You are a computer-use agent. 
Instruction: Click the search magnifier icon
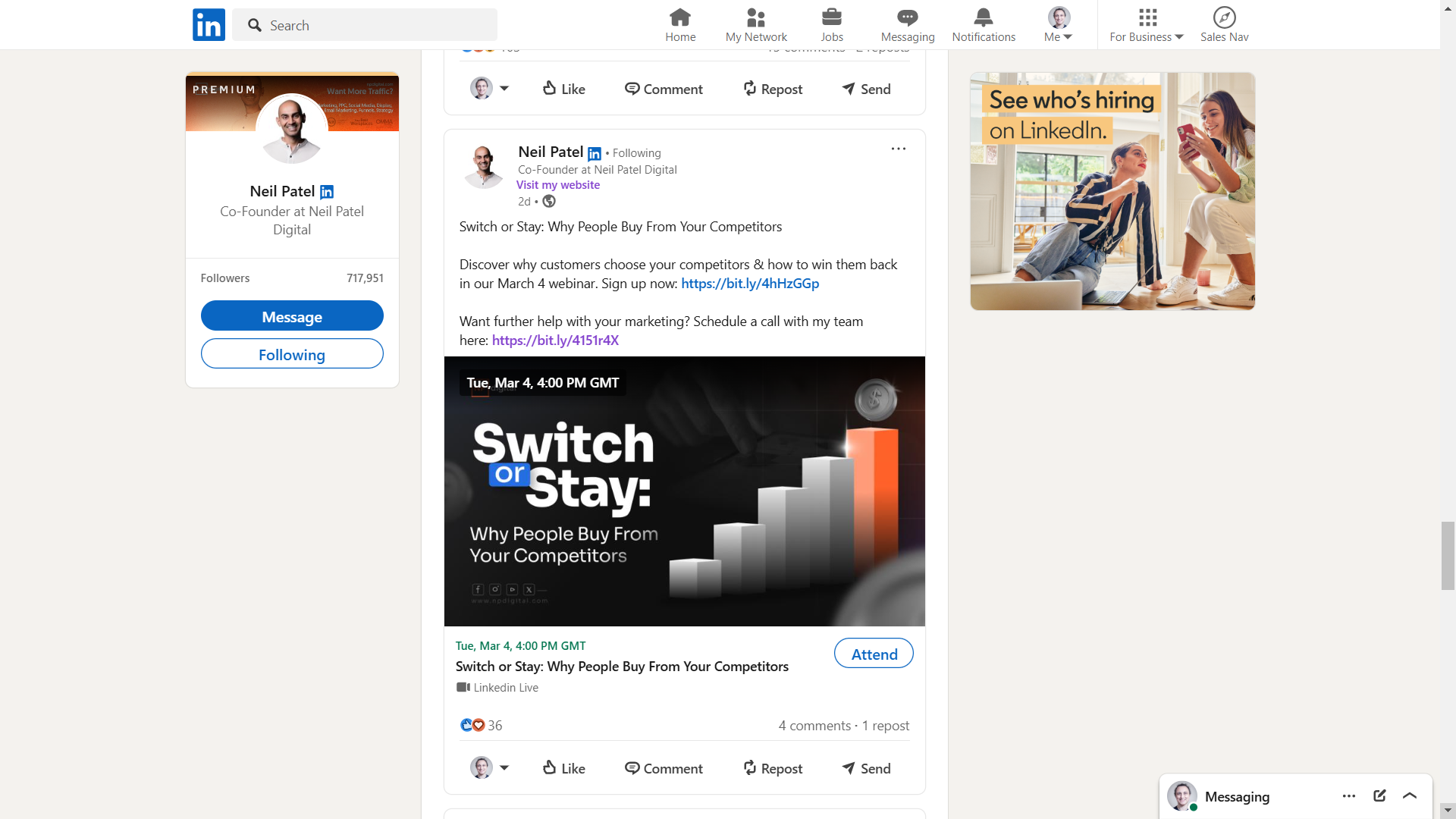click(x=255, y=25)
